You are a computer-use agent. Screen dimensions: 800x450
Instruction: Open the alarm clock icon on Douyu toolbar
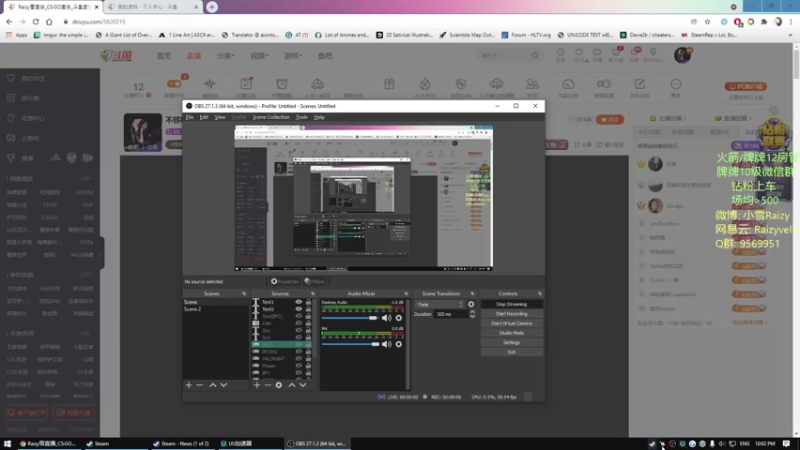(x=282, y=84)
